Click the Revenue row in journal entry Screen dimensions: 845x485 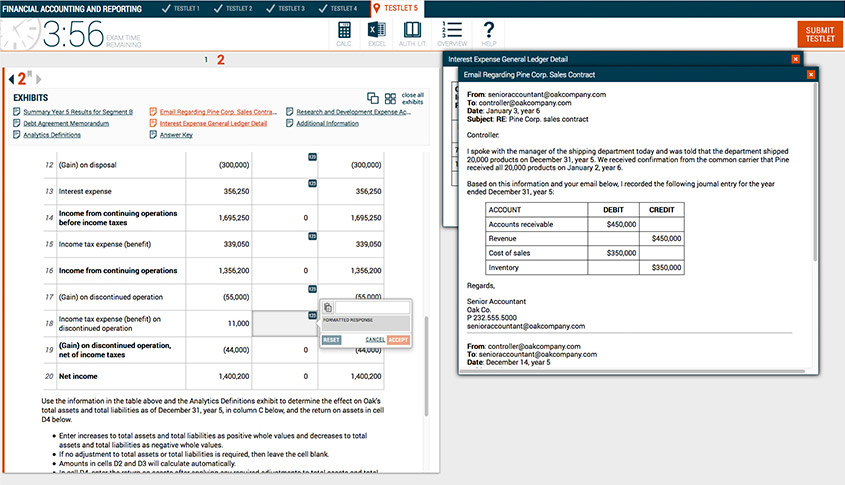(585, 238)
